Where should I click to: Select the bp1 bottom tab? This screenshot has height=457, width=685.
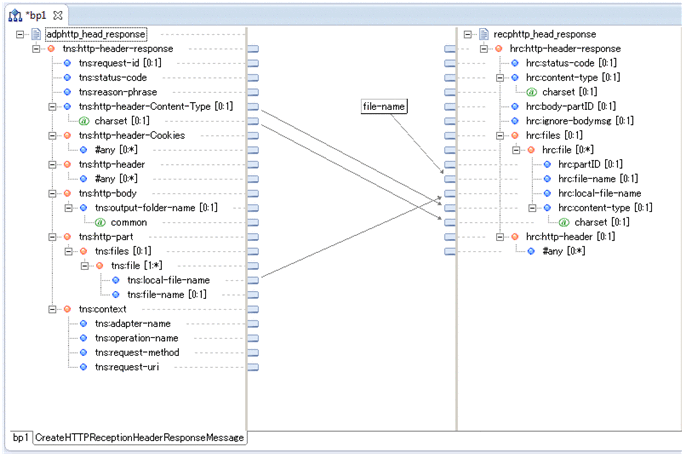pos(19,438)
